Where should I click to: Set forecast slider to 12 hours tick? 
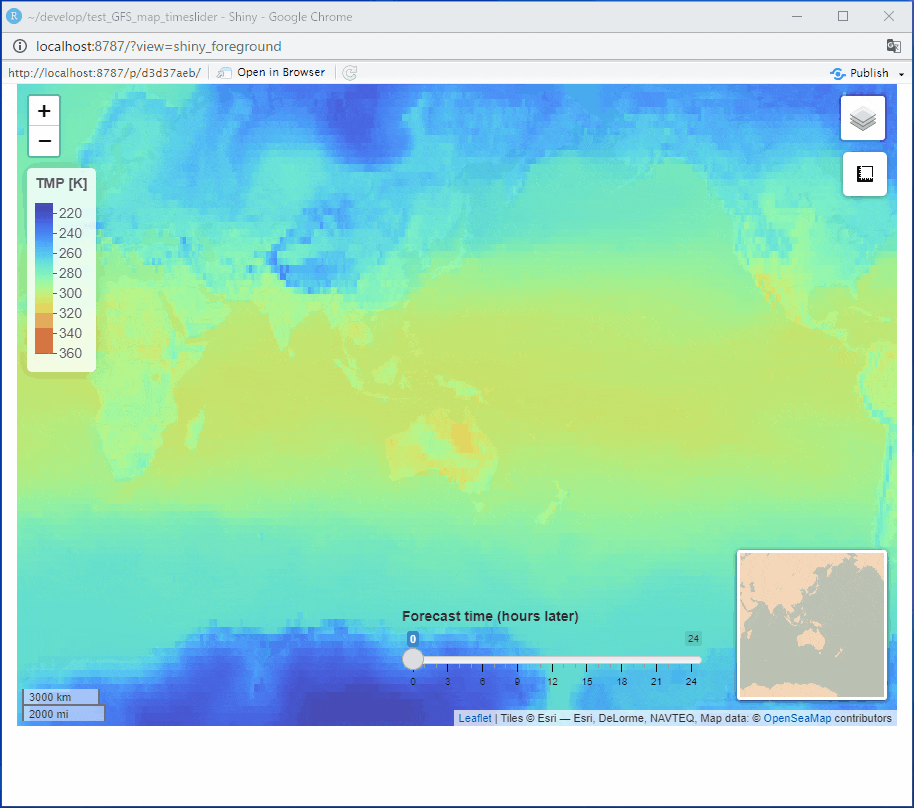pyautogui.click(x=552, y=666)
